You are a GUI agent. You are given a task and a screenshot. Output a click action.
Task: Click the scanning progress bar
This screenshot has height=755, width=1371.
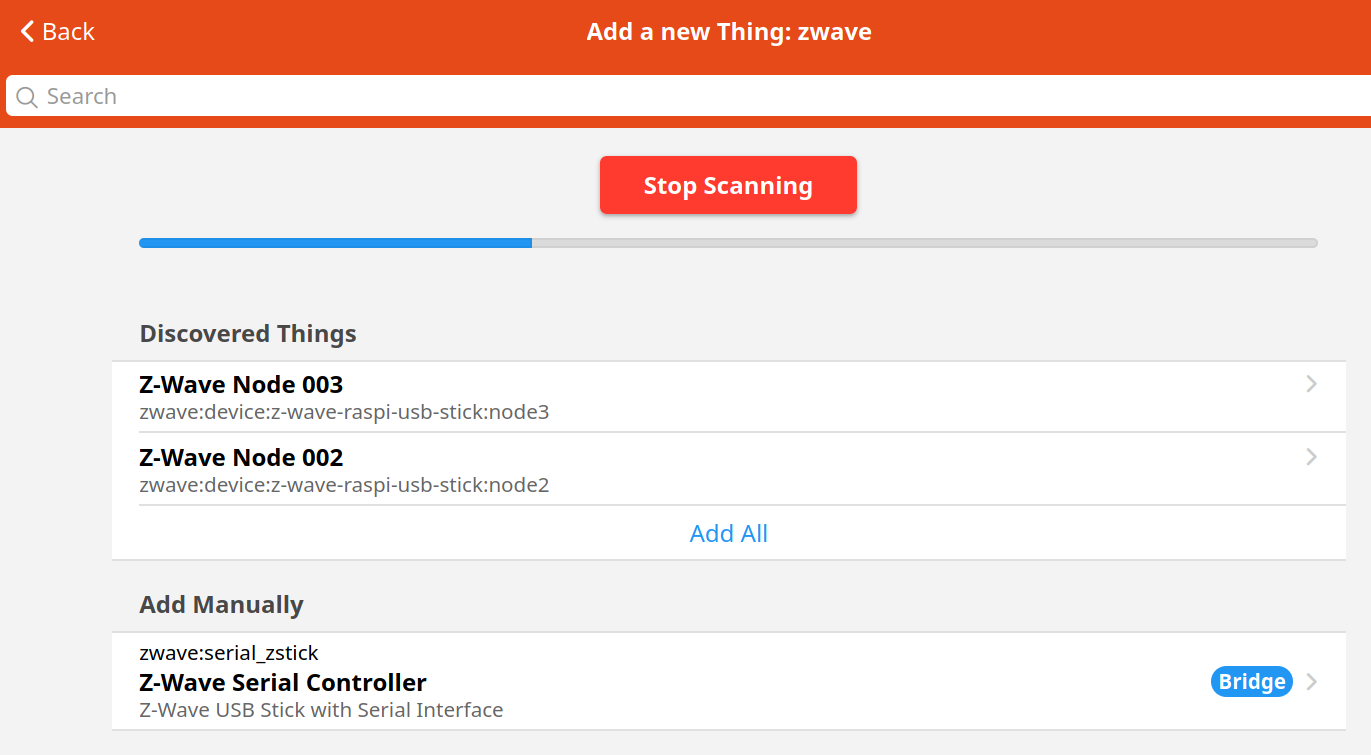tap(728, 243)
